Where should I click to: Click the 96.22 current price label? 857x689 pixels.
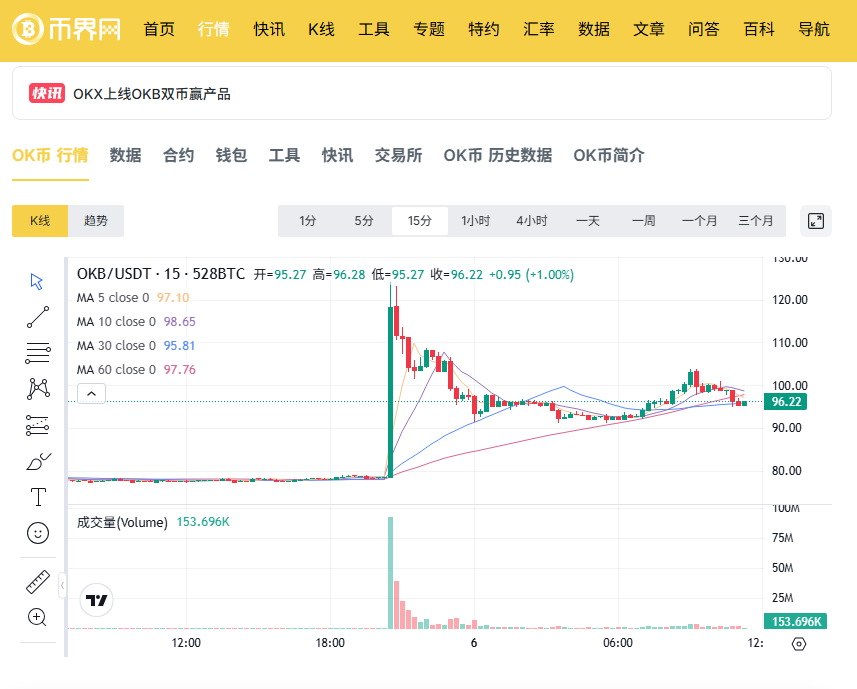click(x=786, y=402)
